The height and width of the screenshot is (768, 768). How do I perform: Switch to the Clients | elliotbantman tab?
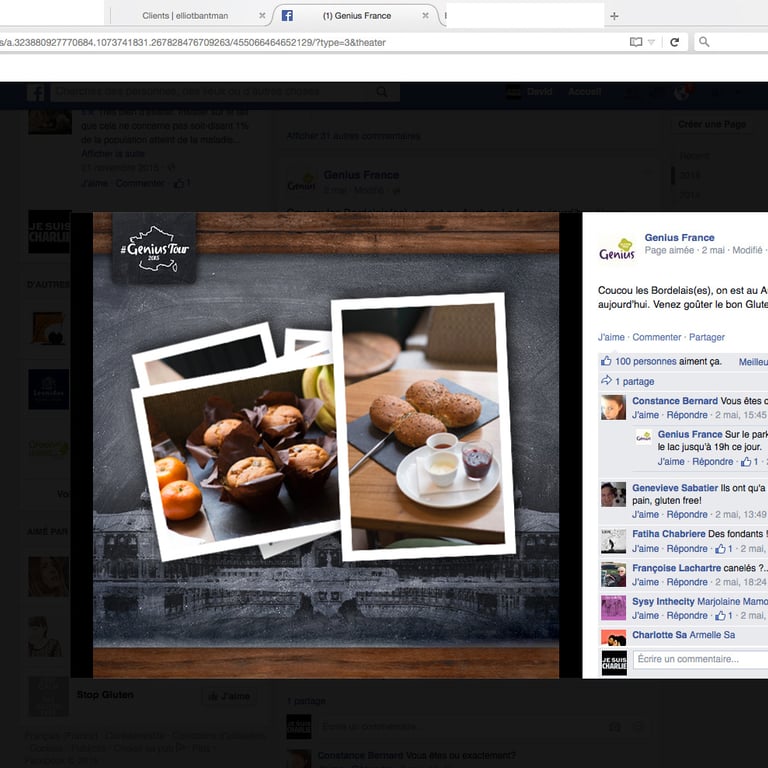[x=185, y=16]
